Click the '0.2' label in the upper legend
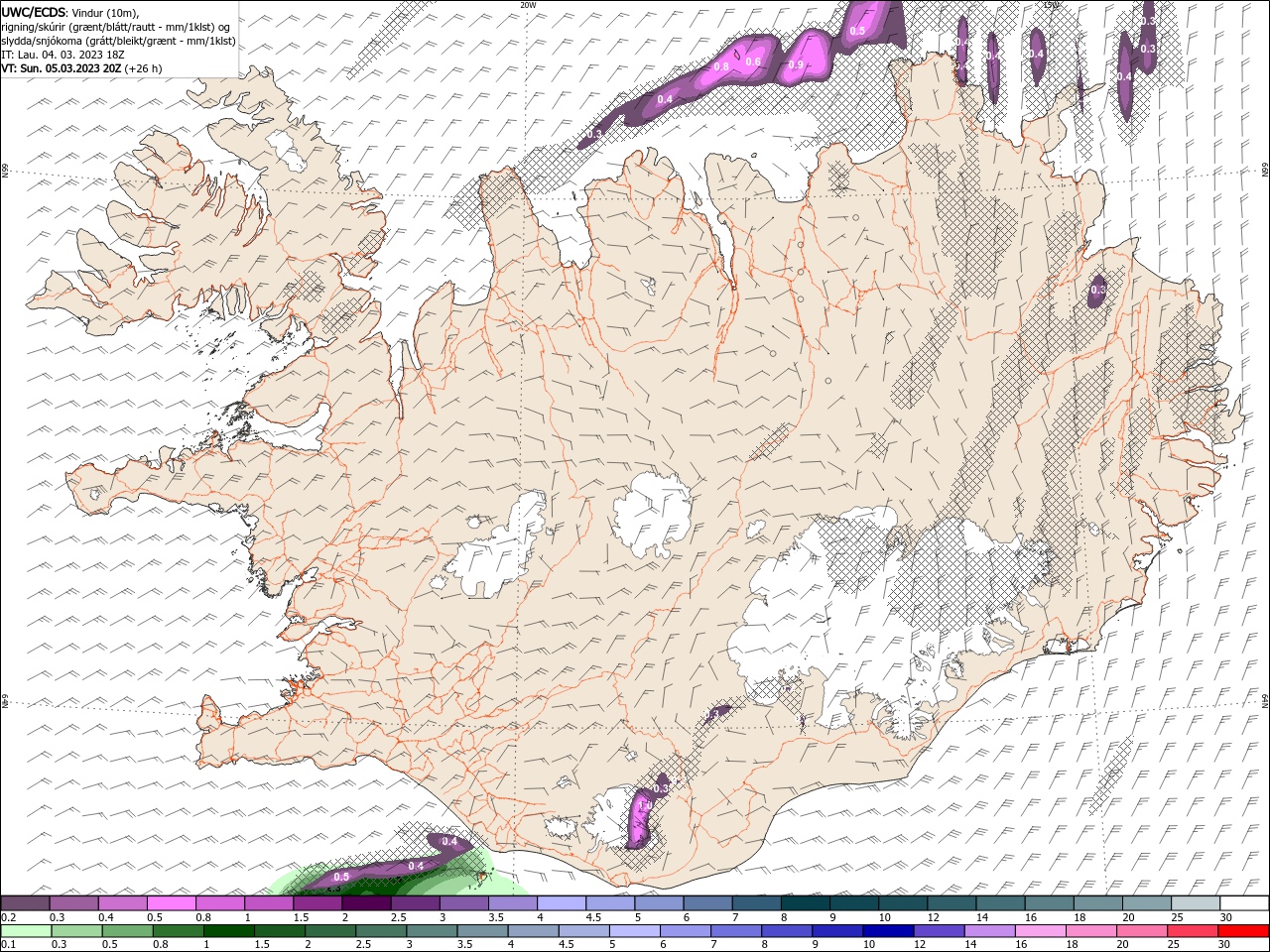 (8, 917)
